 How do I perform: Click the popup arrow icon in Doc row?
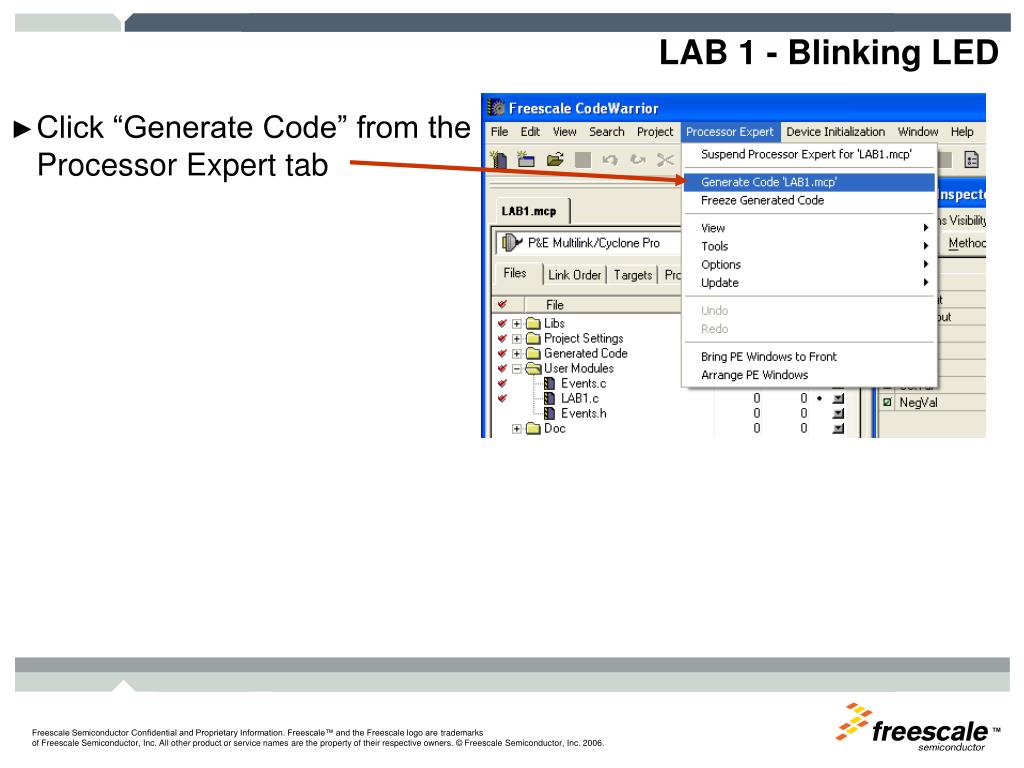[839, 428]
